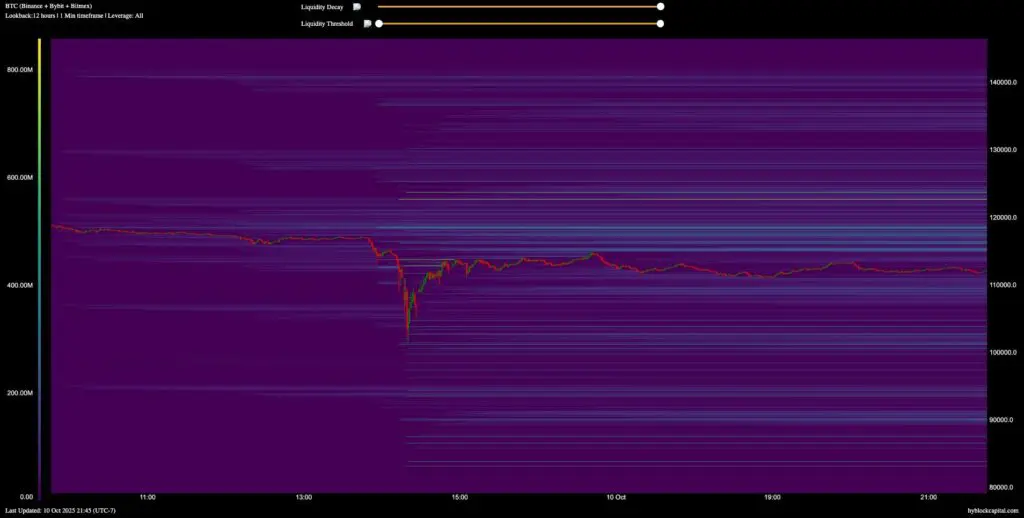
Task: Click the middle of the Liquidity Threshold track
Action: (519, 23)
